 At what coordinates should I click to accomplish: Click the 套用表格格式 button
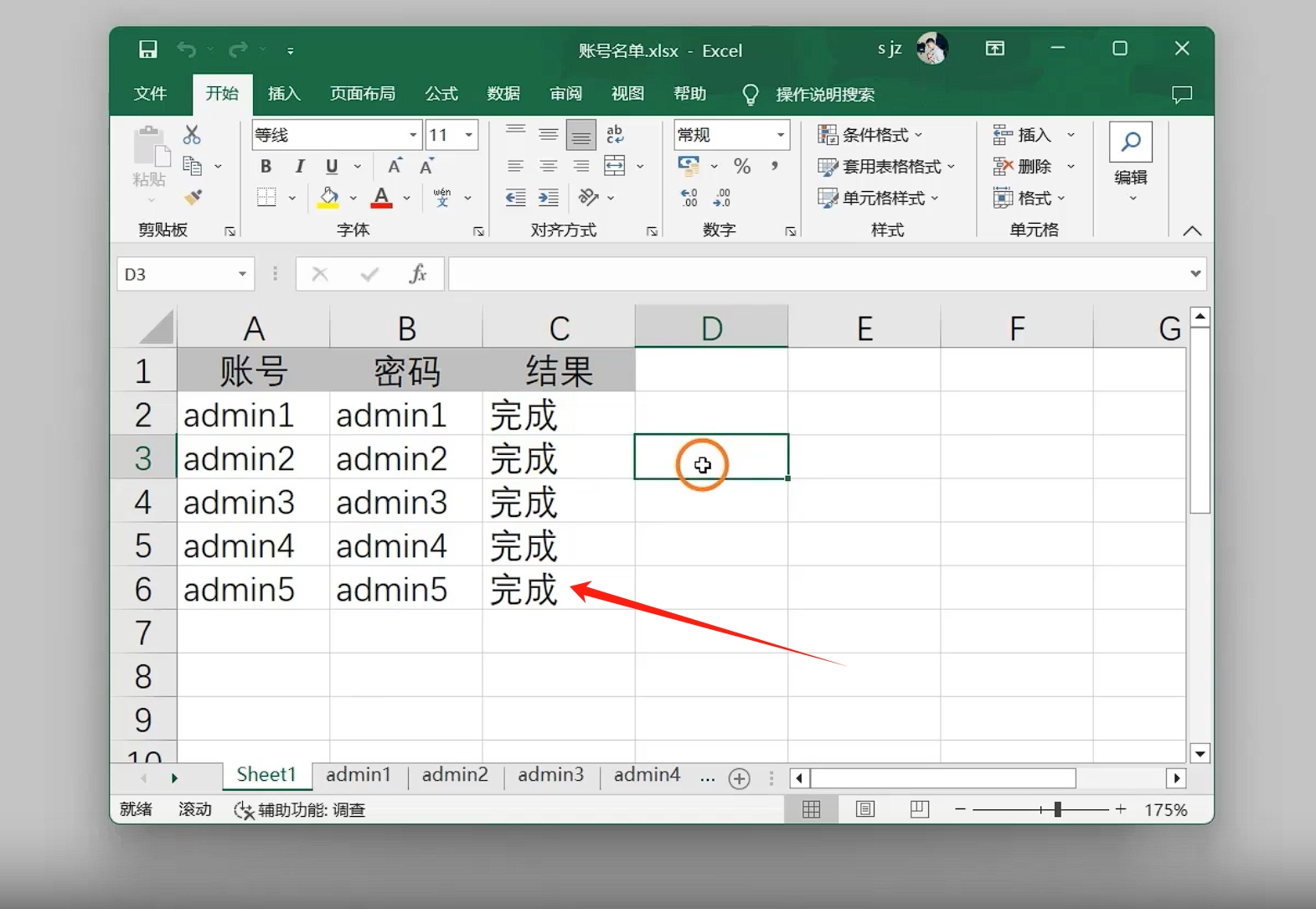click(x=886, y=167)
